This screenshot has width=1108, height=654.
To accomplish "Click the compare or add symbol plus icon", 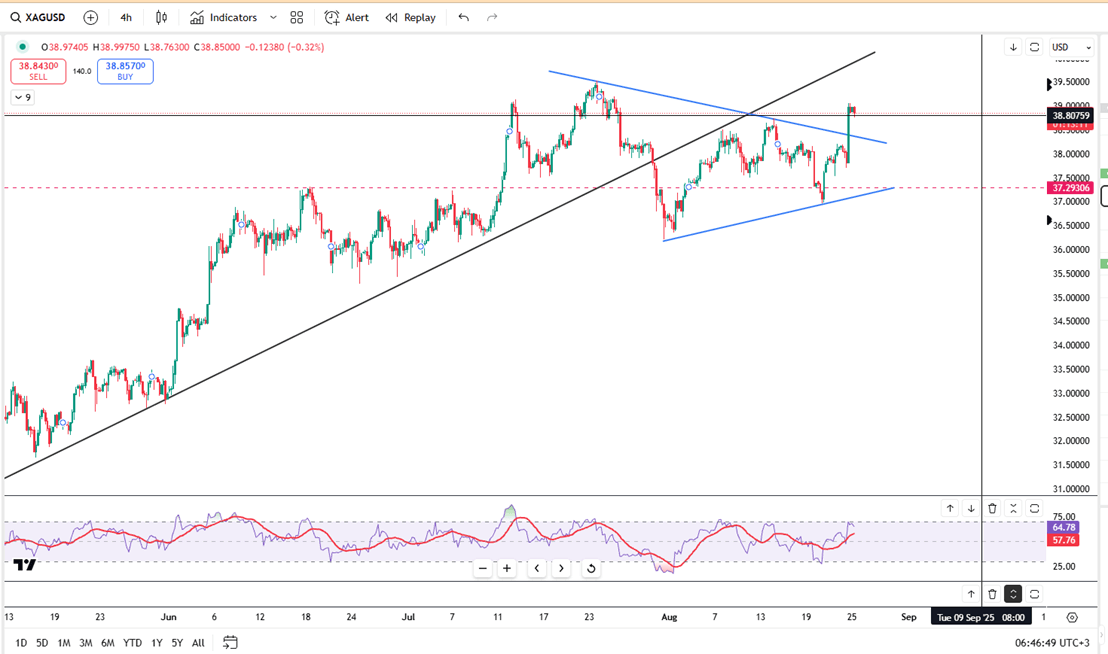I will 91,18.
